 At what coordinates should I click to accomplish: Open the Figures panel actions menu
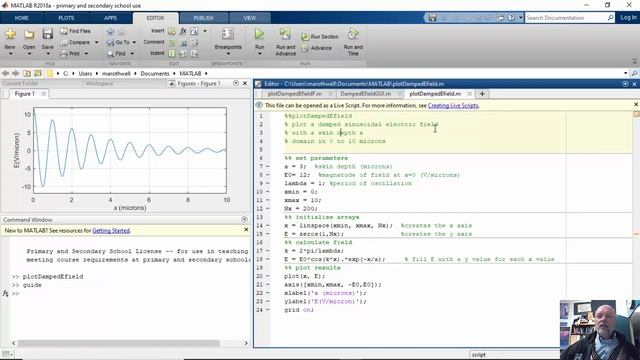click(236, 83)
